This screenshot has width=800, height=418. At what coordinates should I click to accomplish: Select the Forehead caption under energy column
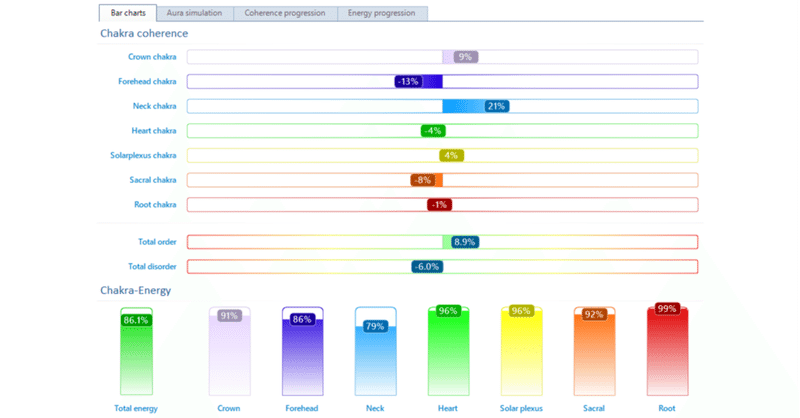[x=302, y=408]
